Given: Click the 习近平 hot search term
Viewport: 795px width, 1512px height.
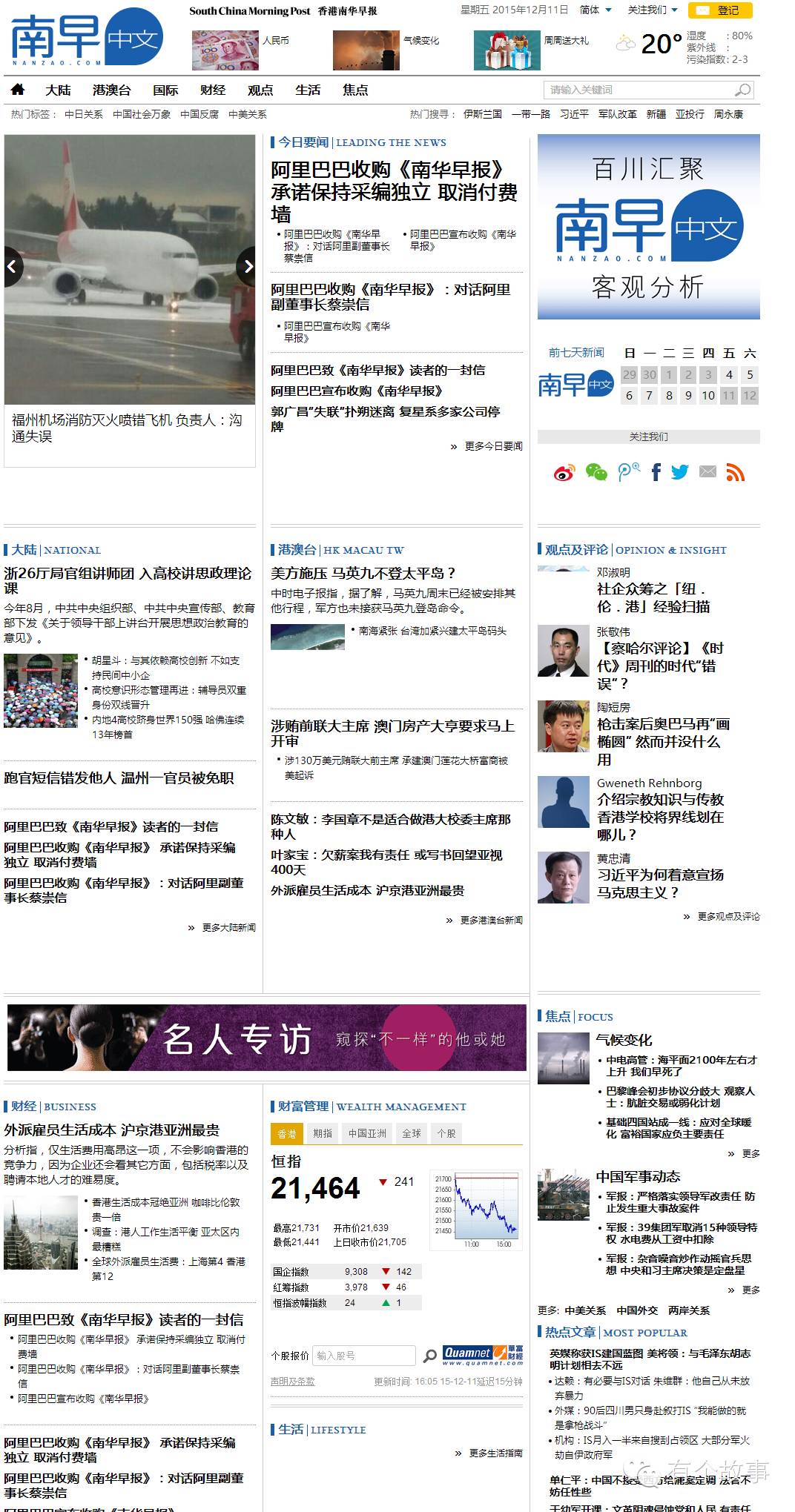Looking at the screenshot, I should pos(574,114).
